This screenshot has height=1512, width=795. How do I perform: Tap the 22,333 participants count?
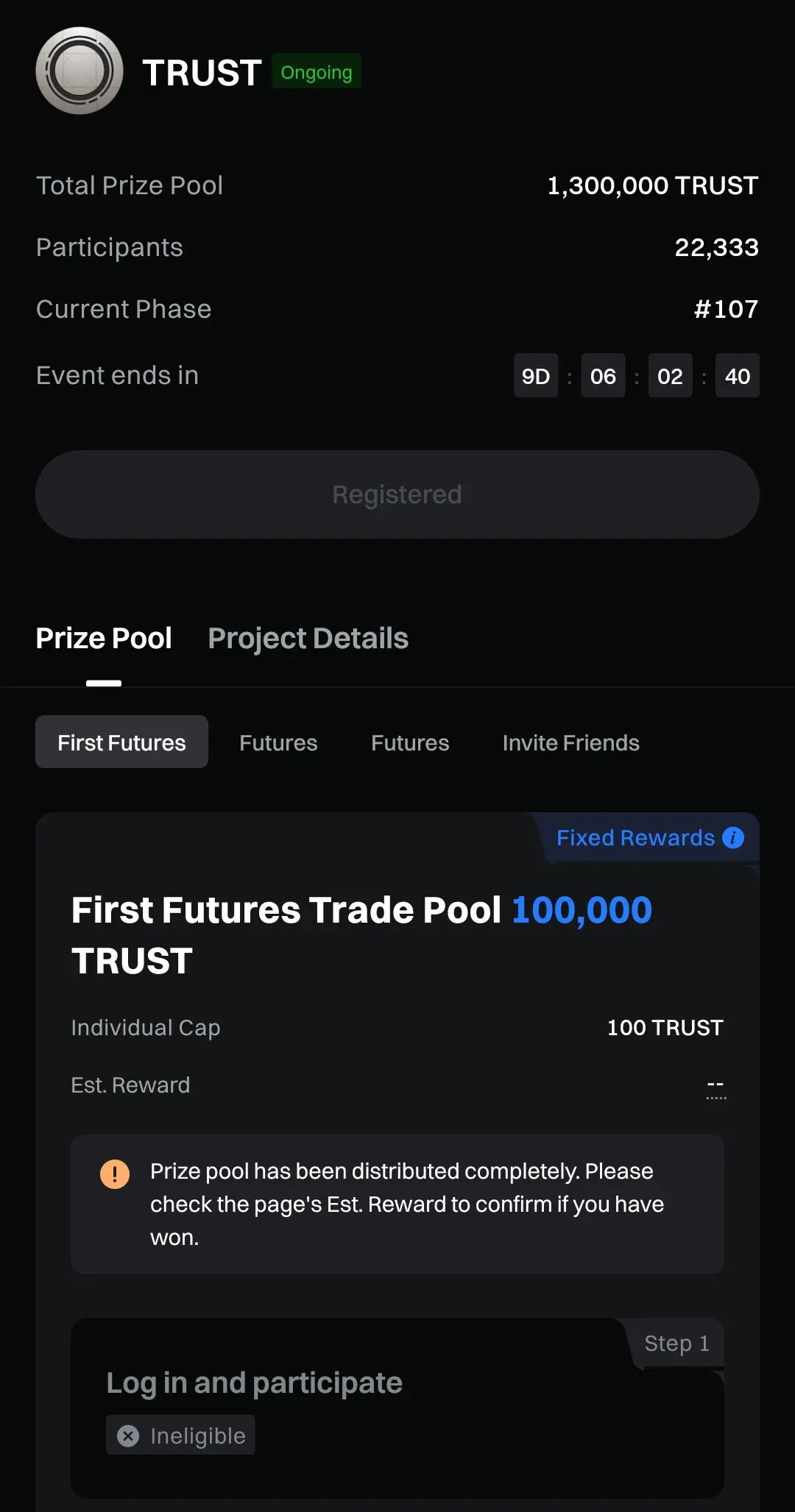tap(716, 247)
